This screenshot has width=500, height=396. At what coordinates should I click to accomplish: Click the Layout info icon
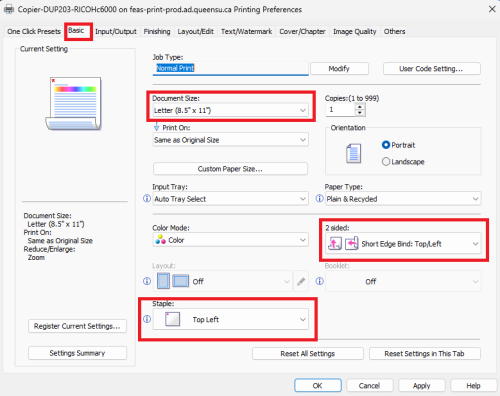tap(147, 281)
